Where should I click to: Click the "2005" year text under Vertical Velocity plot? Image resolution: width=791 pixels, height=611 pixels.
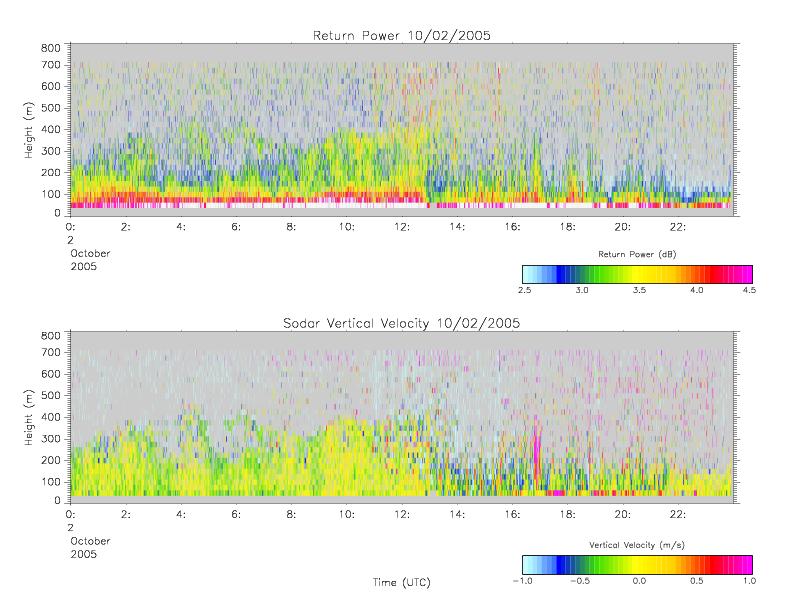tap(83, 554)
